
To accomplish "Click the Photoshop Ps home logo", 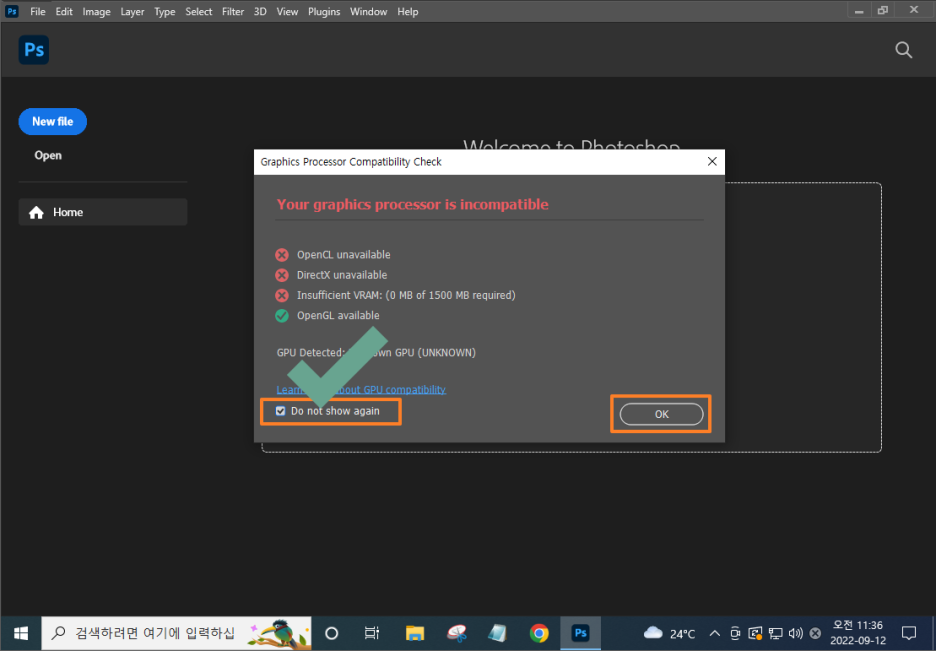I will 33,50.
